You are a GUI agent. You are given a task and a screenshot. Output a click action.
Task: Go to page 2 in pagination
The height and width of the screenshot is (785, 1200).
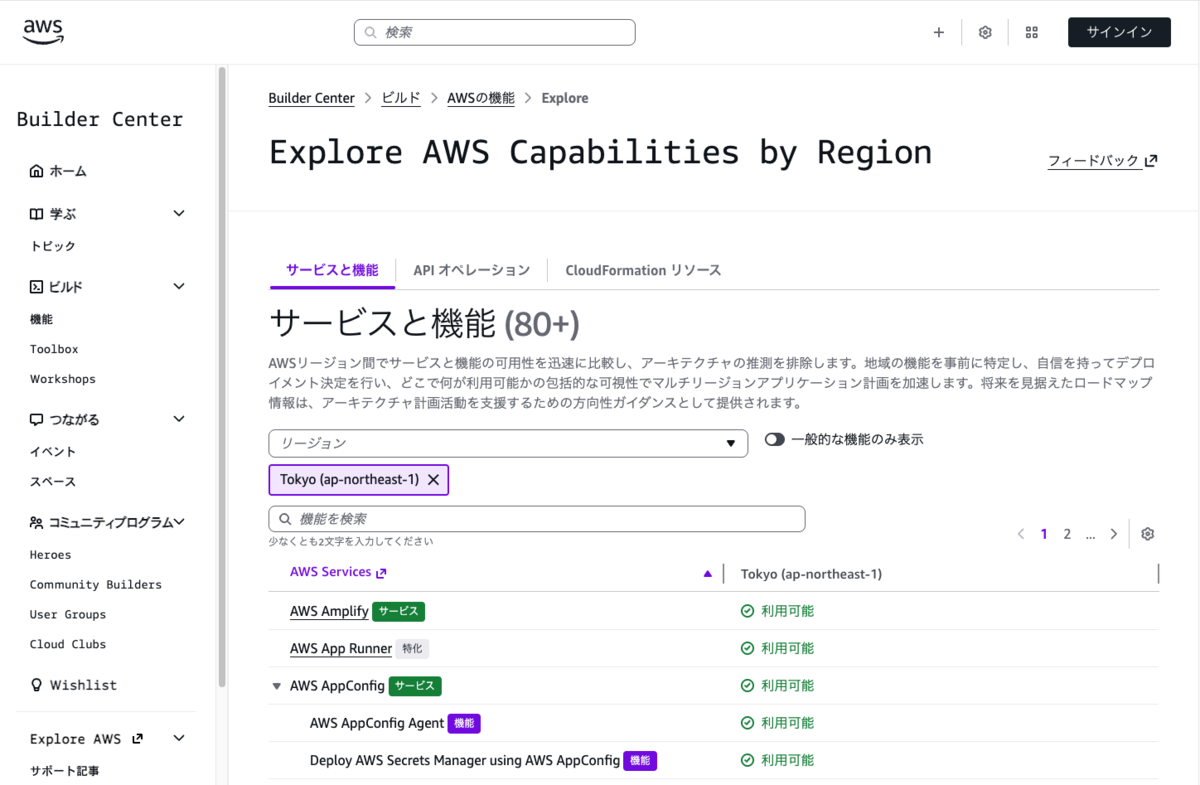1067,534
